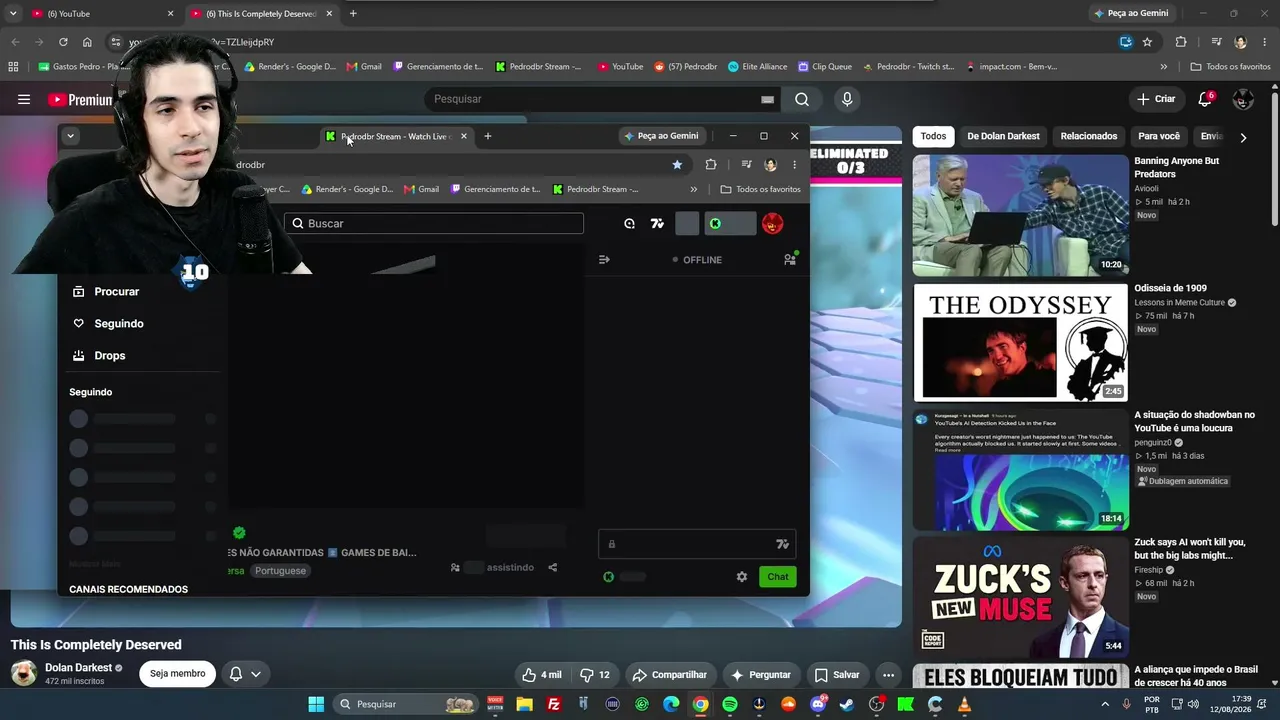The height and width of the screenshot is (720, 1280).
Task: Open Discord from the taskbar
Action: coord(818,704)
